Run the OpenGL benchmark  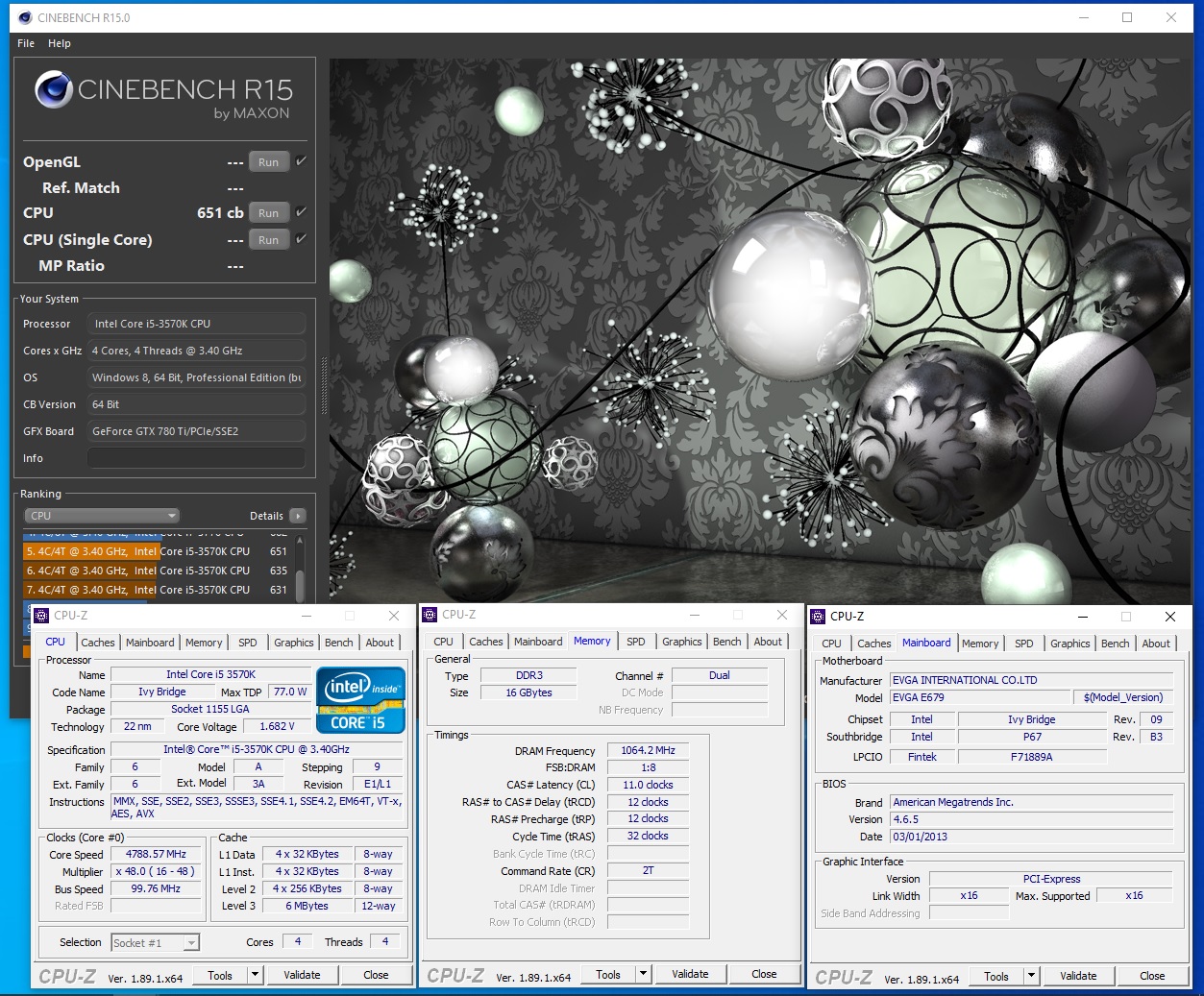click(268, 161)
